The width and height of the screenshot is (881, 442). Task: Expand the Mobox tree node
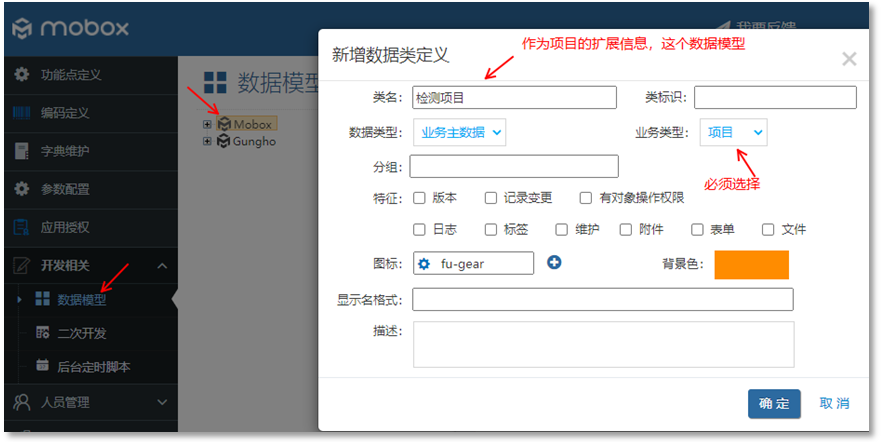click(208, 125)
